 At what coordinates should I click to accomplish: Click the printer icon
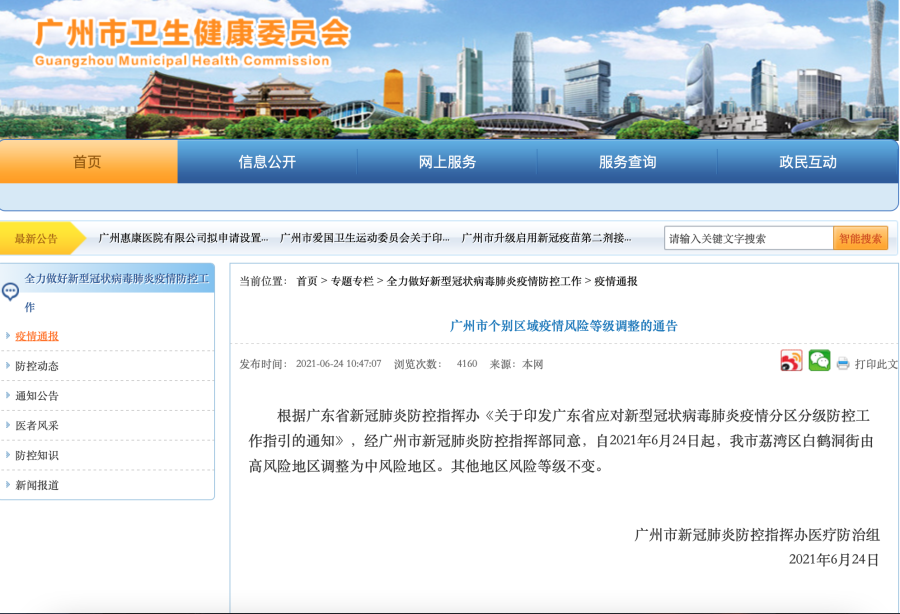coord(843,364)
